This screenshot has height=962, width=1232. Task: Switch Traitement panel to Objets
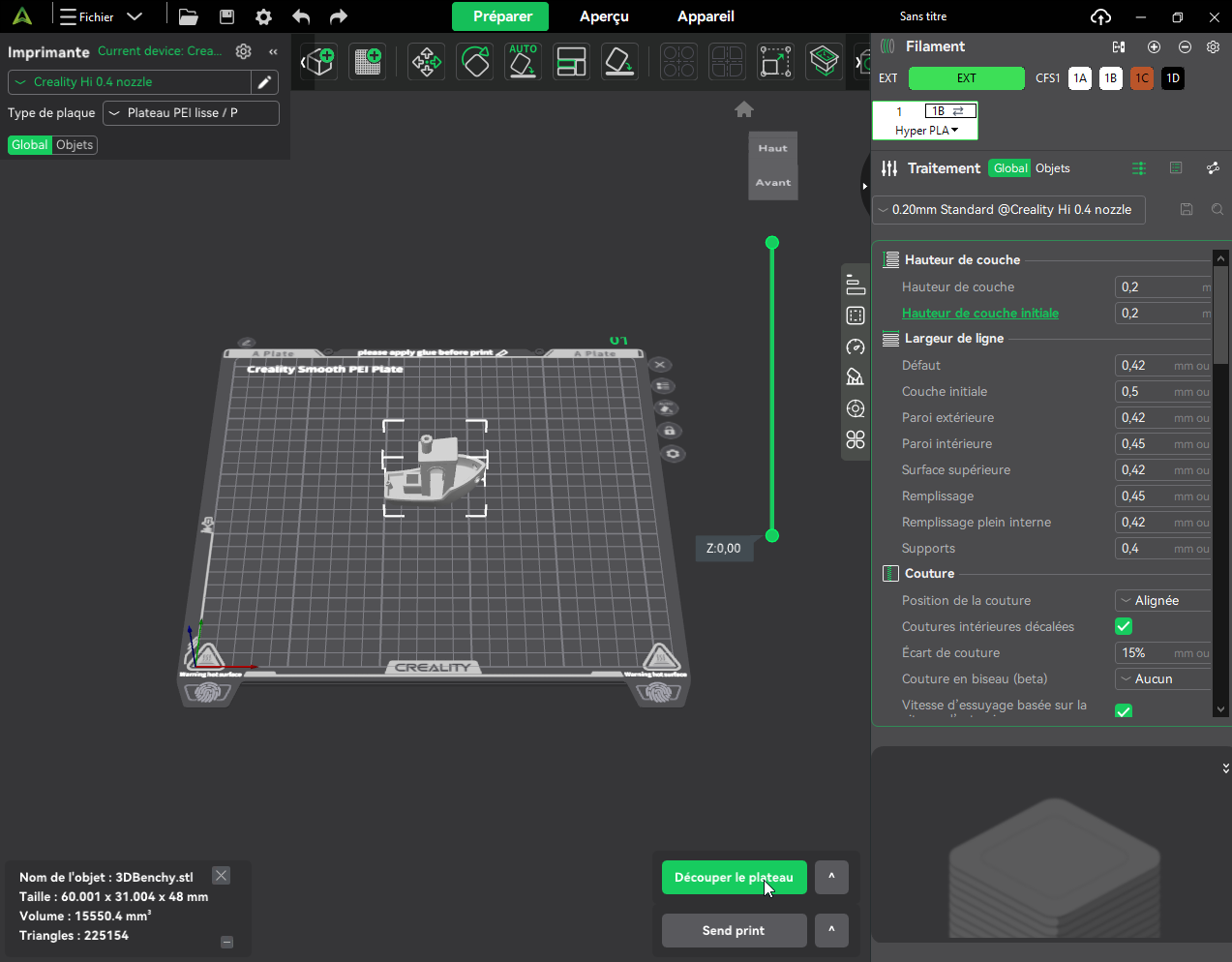[1052, 168]
